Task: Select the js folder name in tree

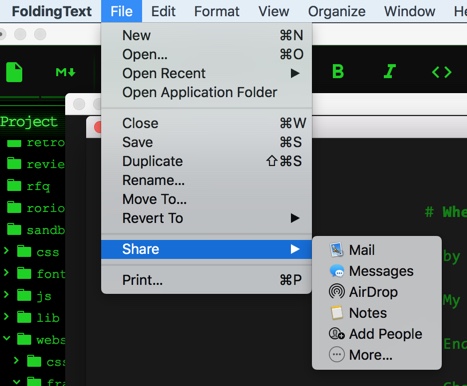Action: (x=44, y=296)
